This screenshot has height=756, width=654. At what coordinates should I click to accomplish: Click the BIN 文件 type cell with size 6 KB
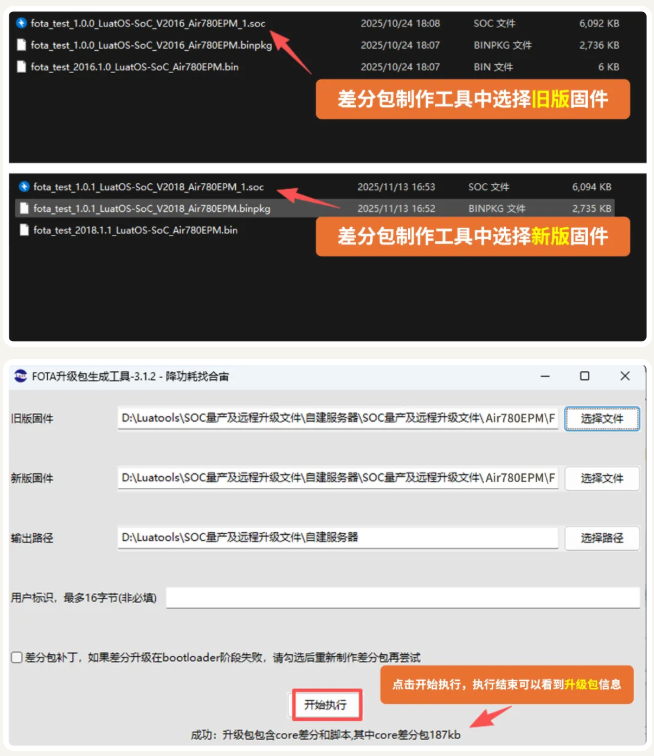click(x=493, y=67)
